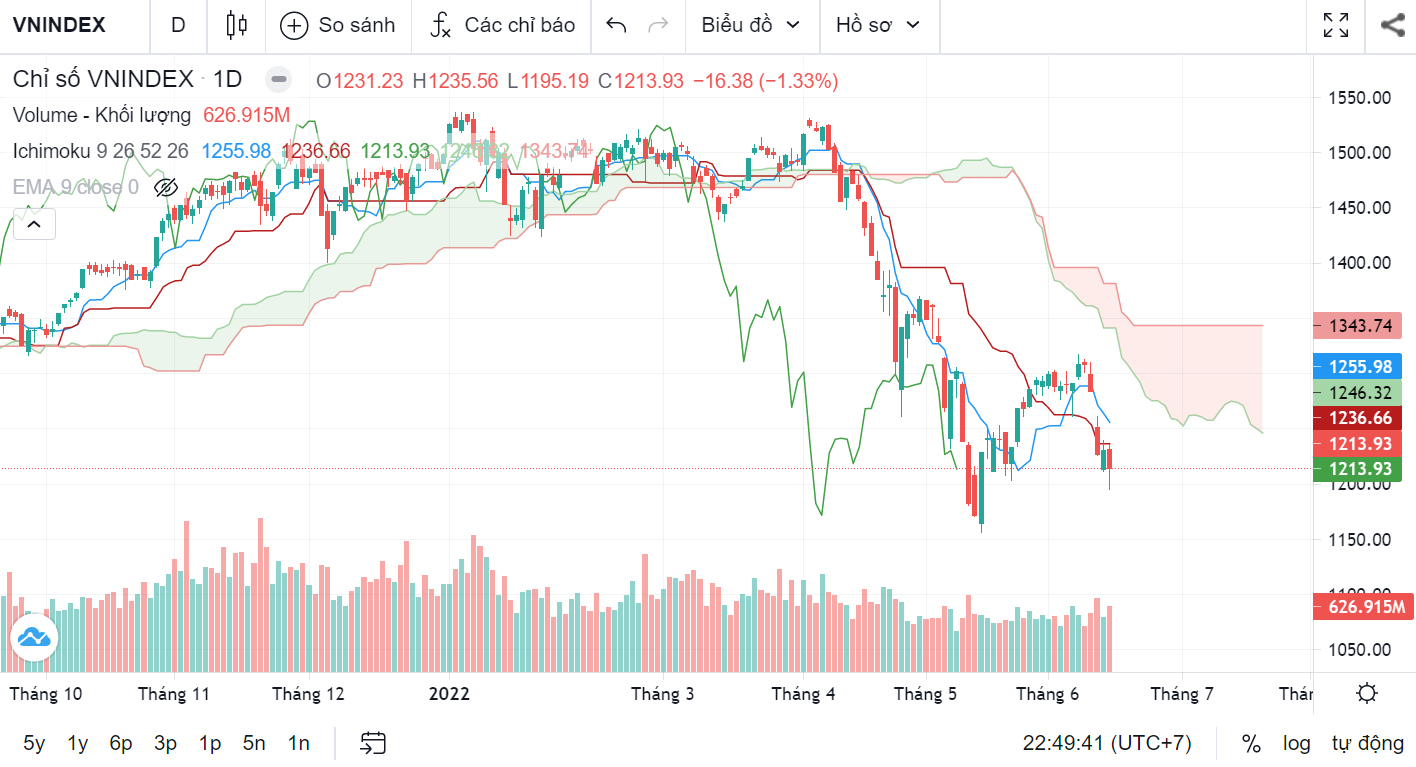Click the Tháng 6 time axis label
Image resolution: width=1416 pixels, height=767 pixels.
click(1047, 694)
